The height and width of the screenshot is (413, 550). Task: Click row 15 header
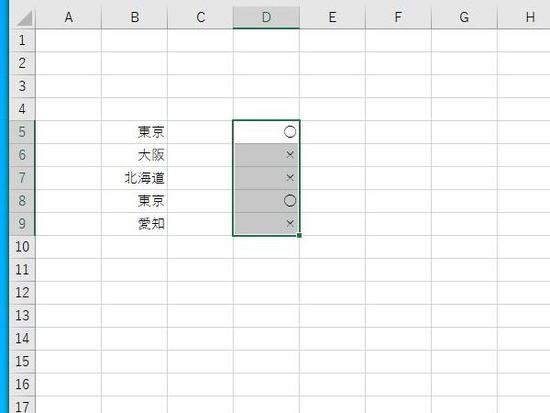(22, 361)
